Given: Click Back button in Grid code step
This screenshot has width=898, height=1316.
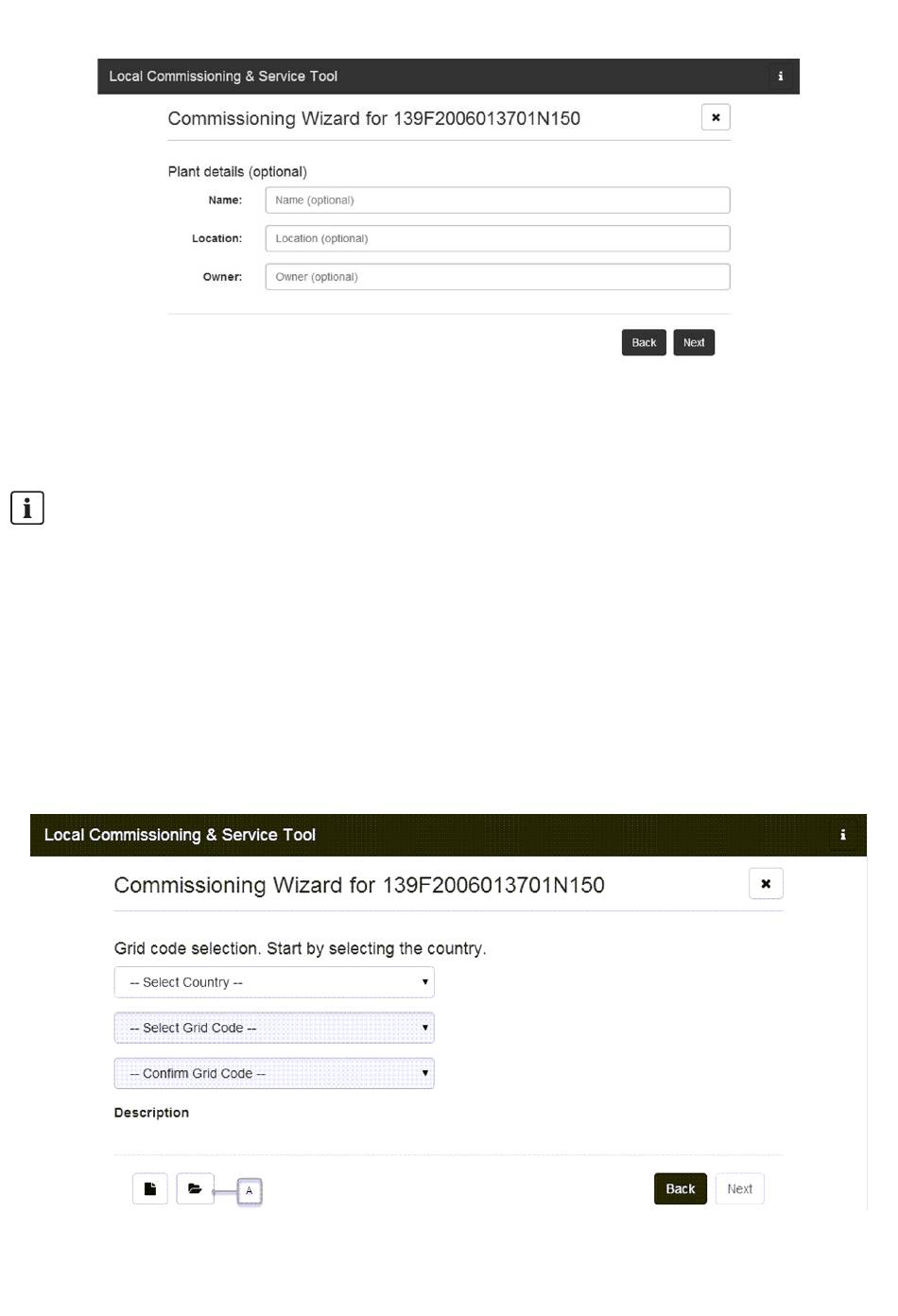Looking at the screenshot, I should click(x=681, y=1189).
